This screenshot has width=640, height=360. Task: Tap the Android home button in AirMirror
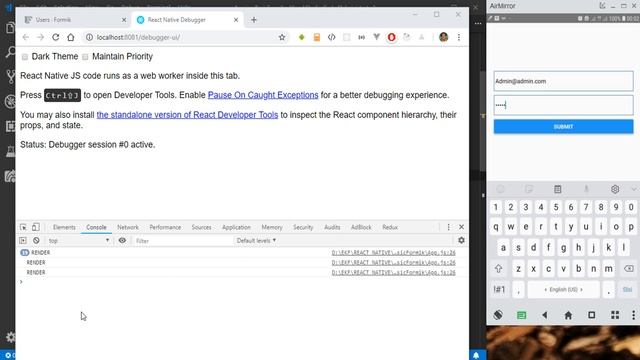pyautogui.click(x=568, y=315)
